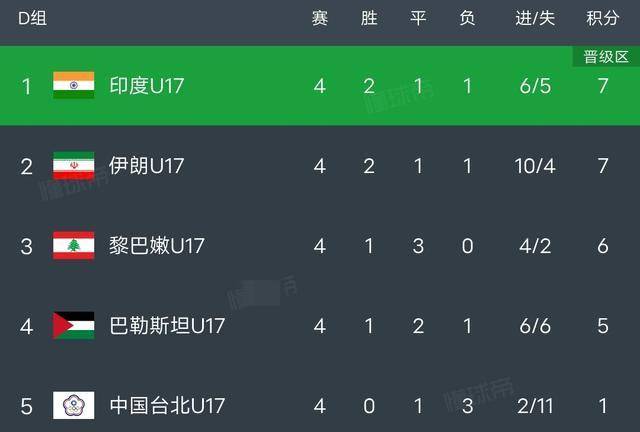Viewport: 640px width, 432px height.
Task: Select the 巴勒斯坦U17 team name
Action: coord(166,326)
